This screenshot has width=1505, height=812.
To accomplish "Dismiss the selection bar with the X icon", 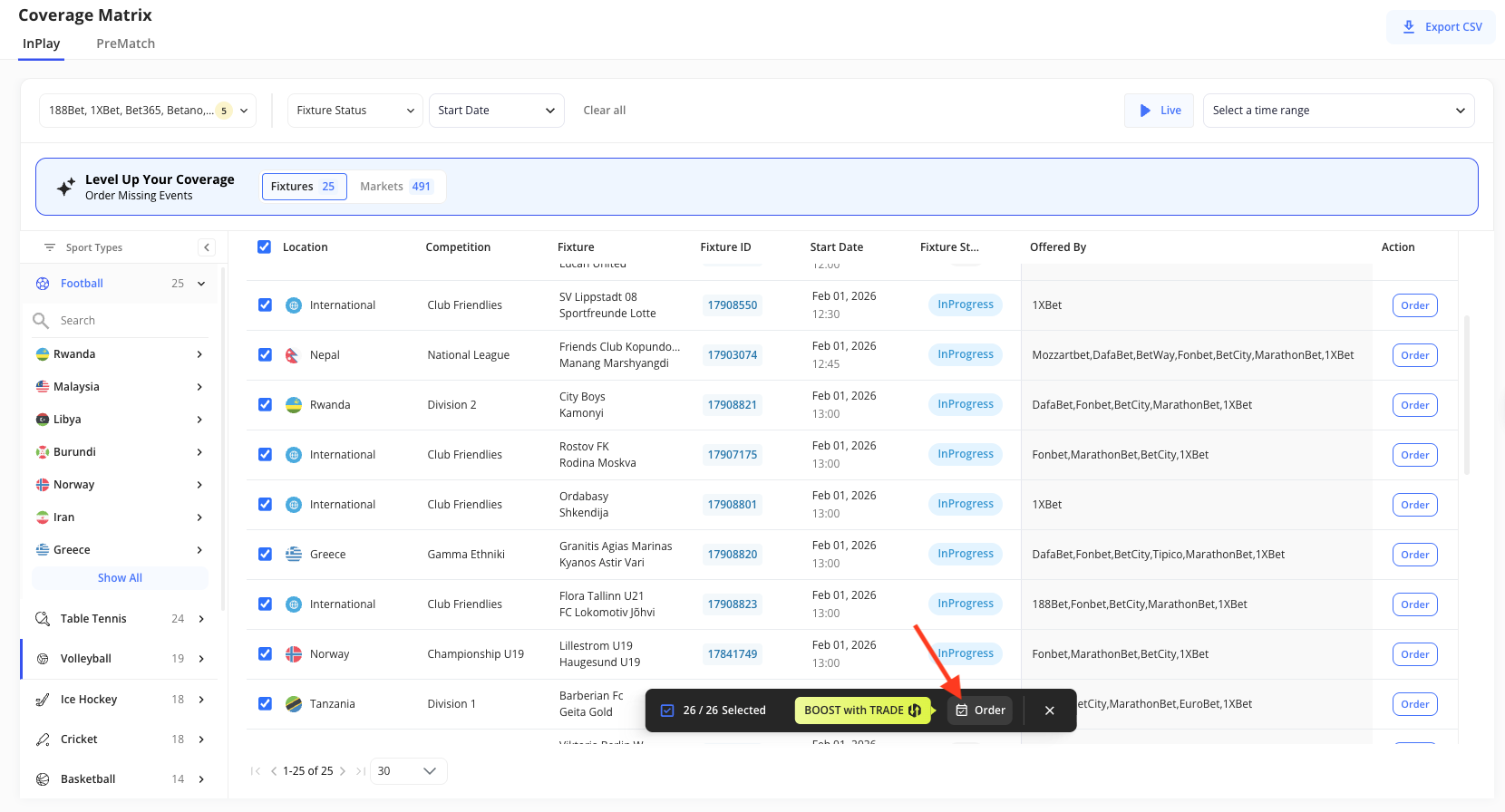I will point(1049,710).
